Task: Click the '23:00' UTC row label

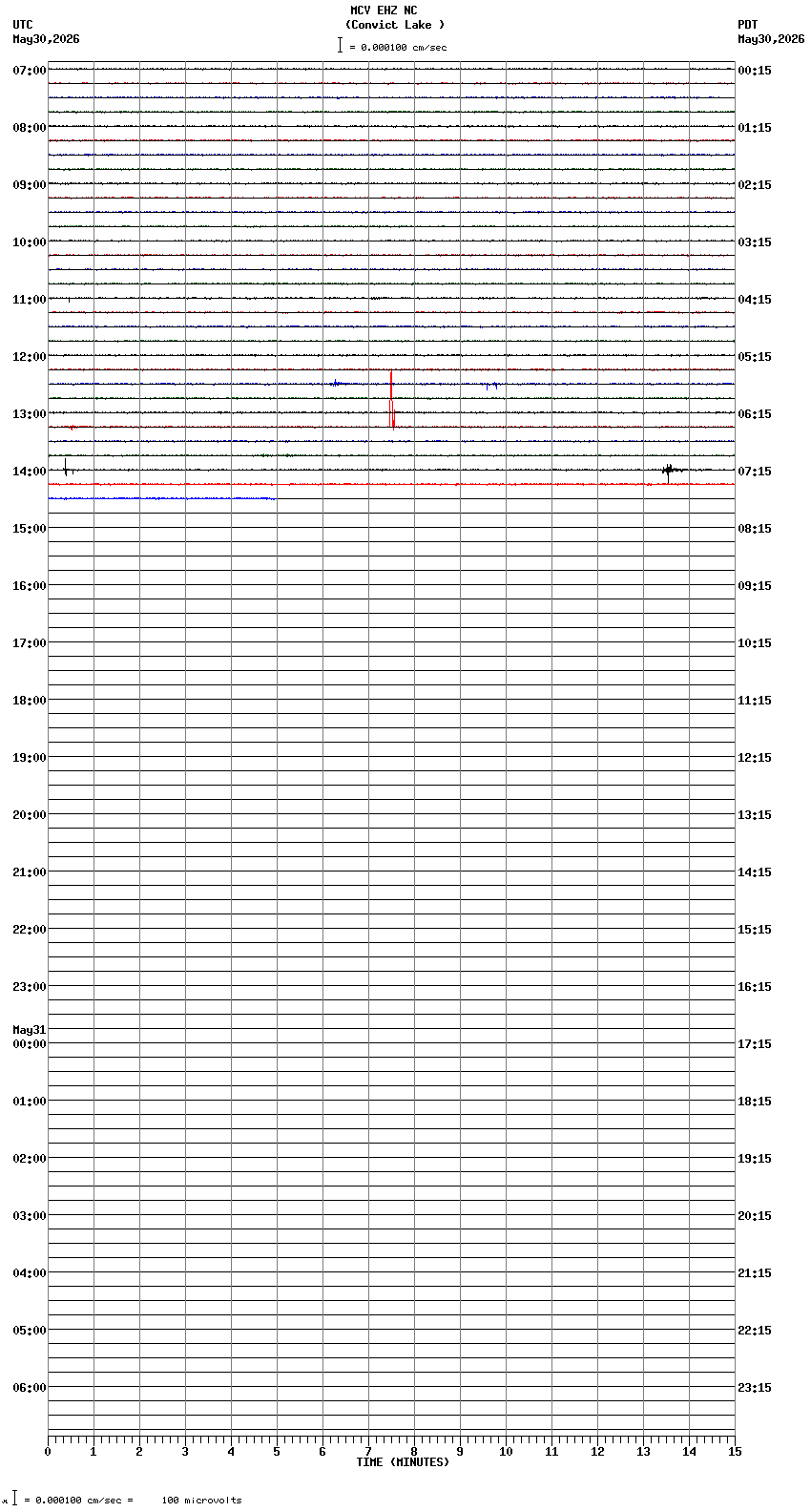Action: point(30,987)
